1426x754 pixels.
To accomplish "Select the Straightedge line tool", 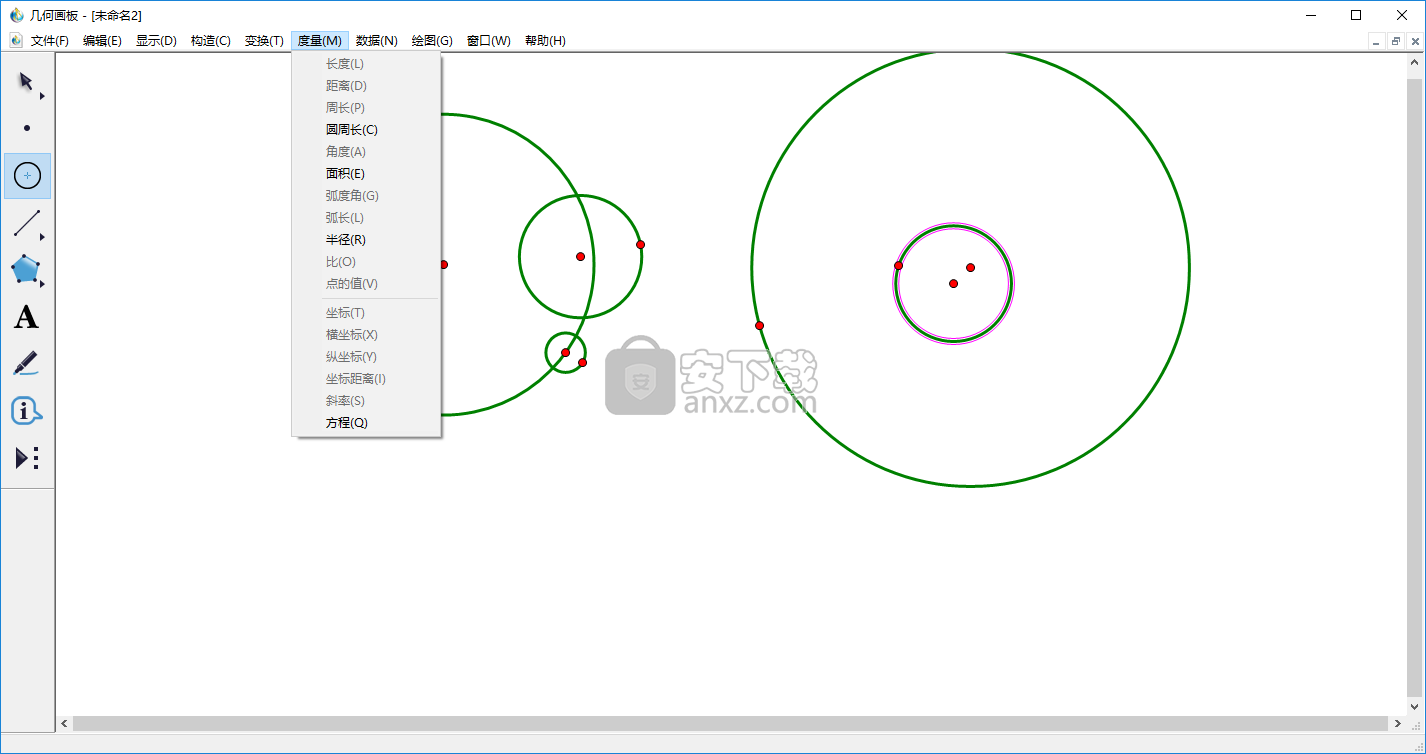I will (x=27, y=223).
